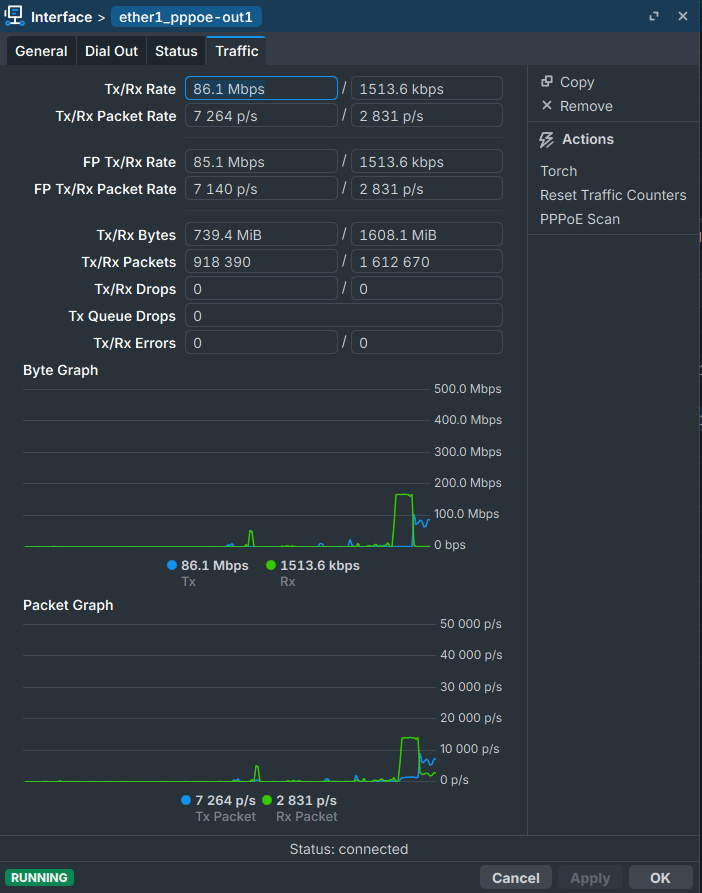Open the Dial Out tab

pyautogui.click(x=111, y=51)
